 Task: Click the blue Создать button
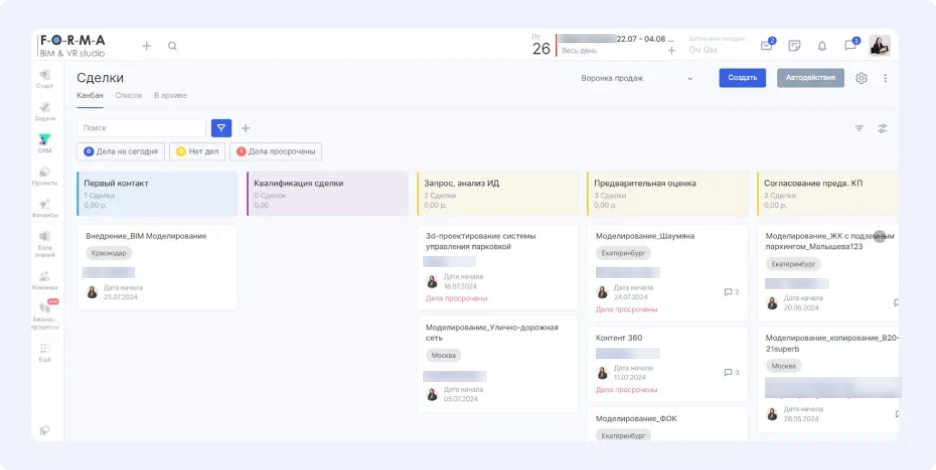tap(742, 78)
